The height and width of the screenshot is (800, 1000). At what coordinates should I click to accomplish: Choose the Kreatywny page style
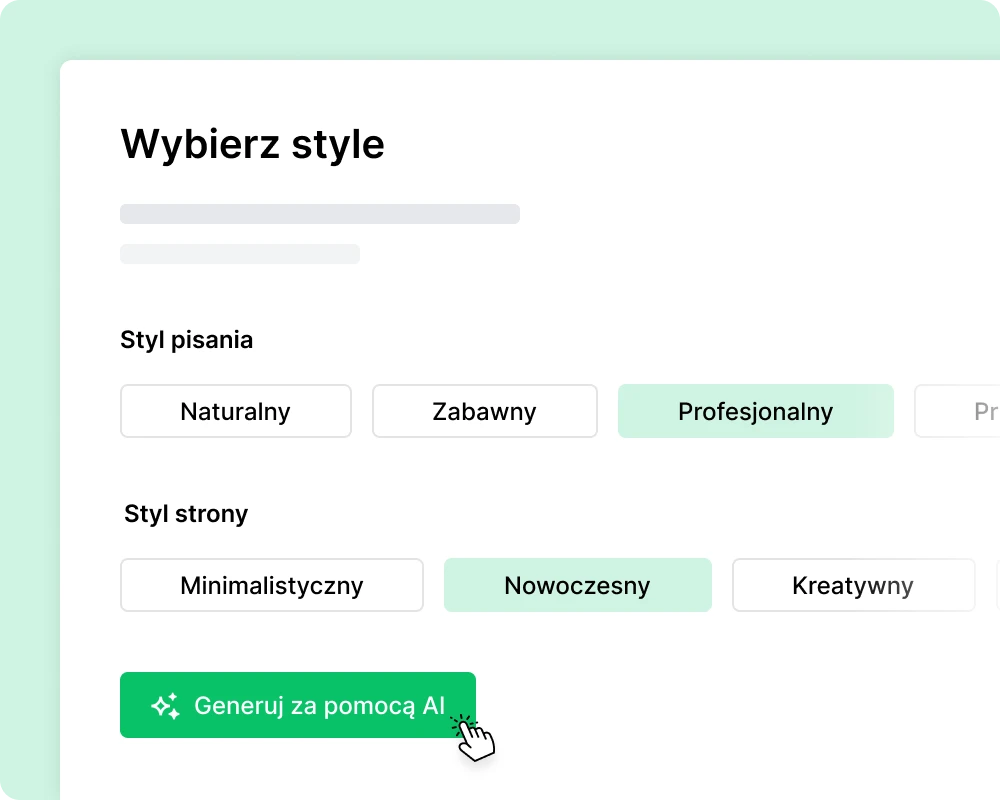[x=853, y=585]
